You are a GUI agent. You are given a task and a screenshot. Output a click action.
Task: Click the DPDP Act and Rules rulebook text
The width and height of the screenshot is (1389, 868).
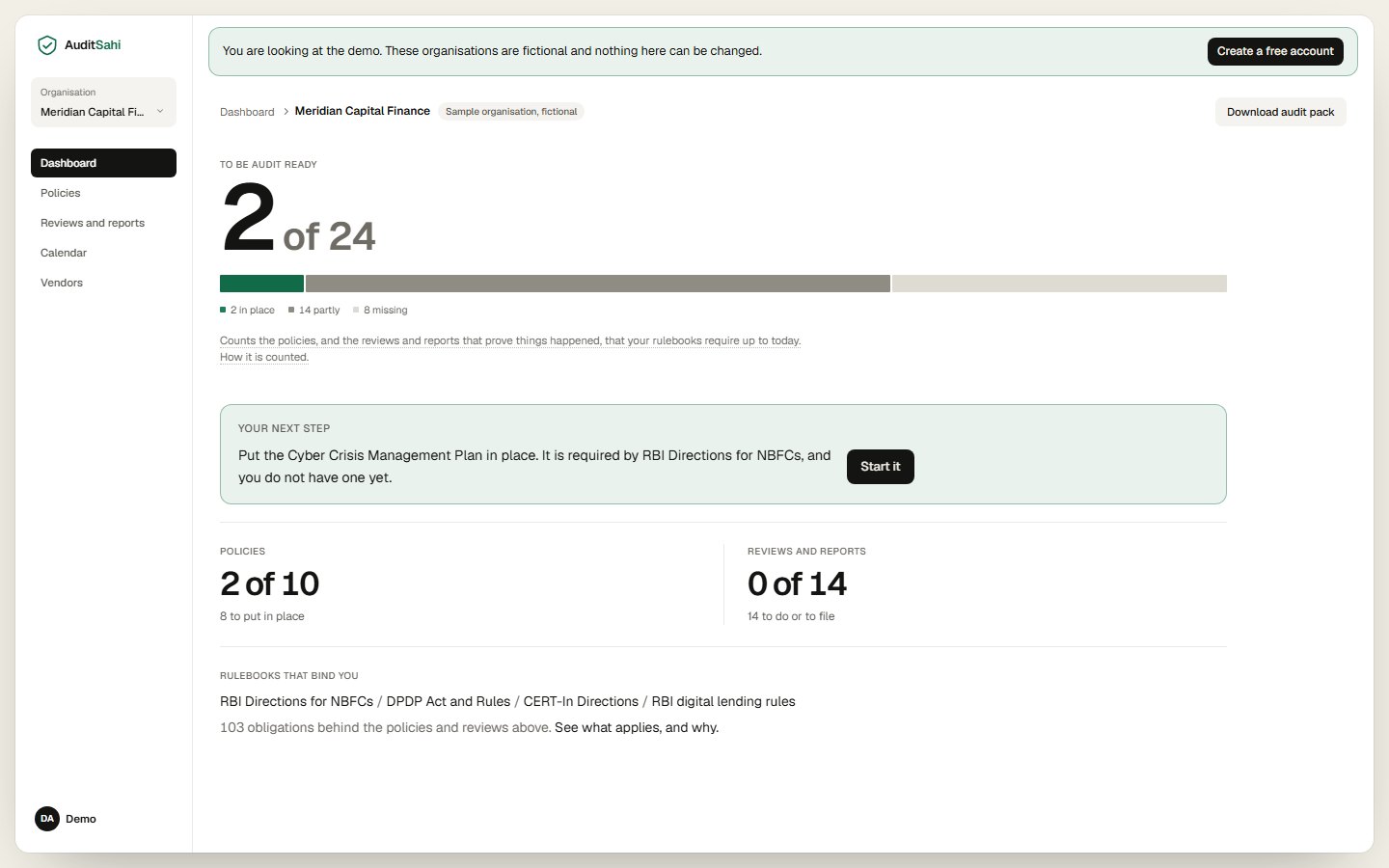click(x=449, y=701)
